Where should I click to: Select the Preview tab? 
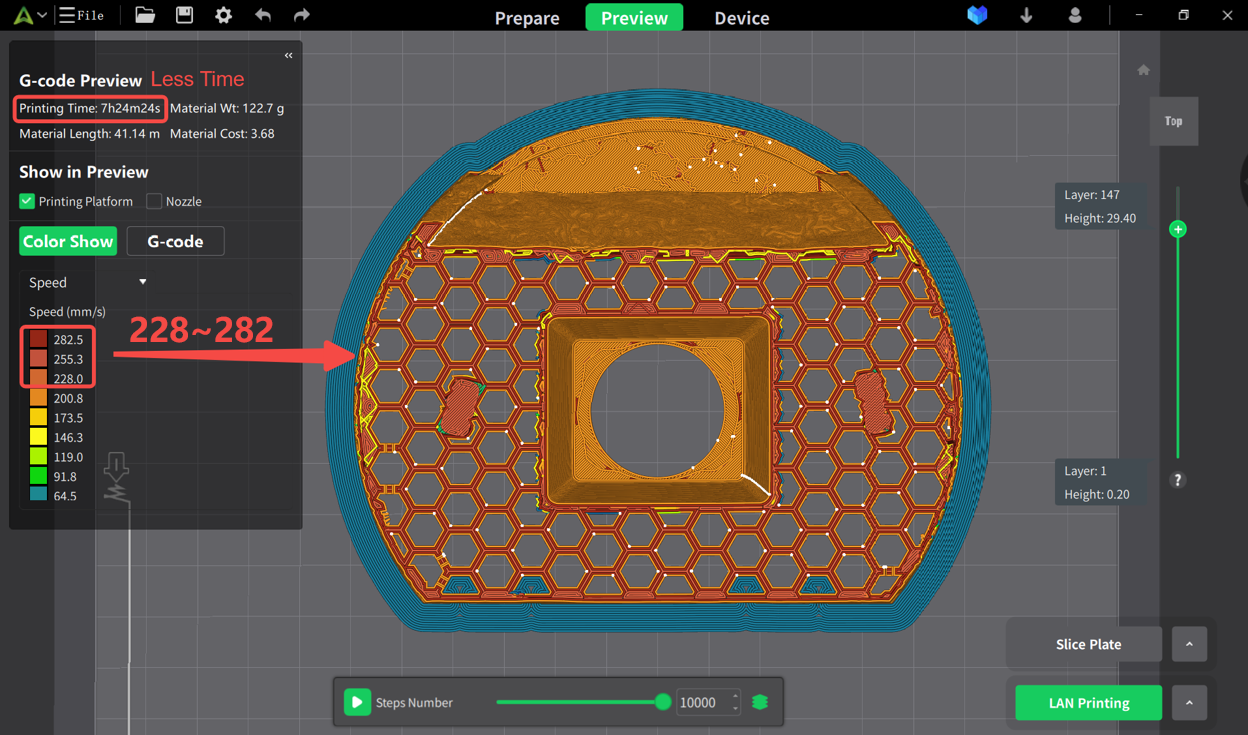pos(634,18)
